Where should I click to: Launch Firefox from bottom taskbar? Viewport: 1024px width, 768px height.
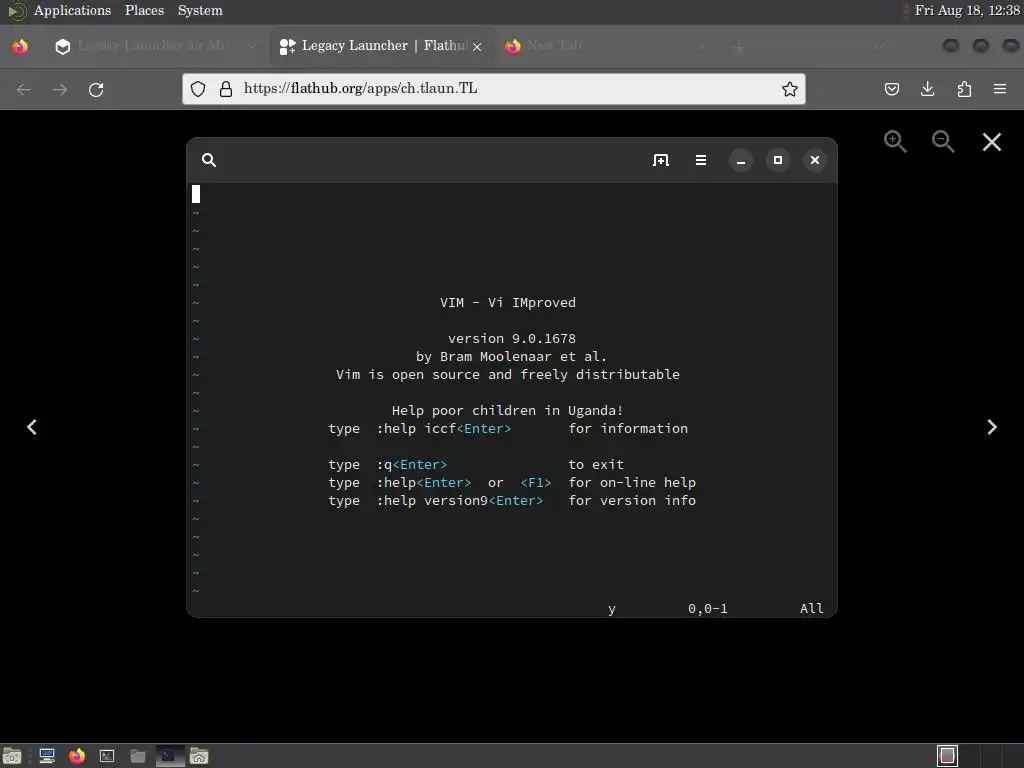[x=77, y=756]
